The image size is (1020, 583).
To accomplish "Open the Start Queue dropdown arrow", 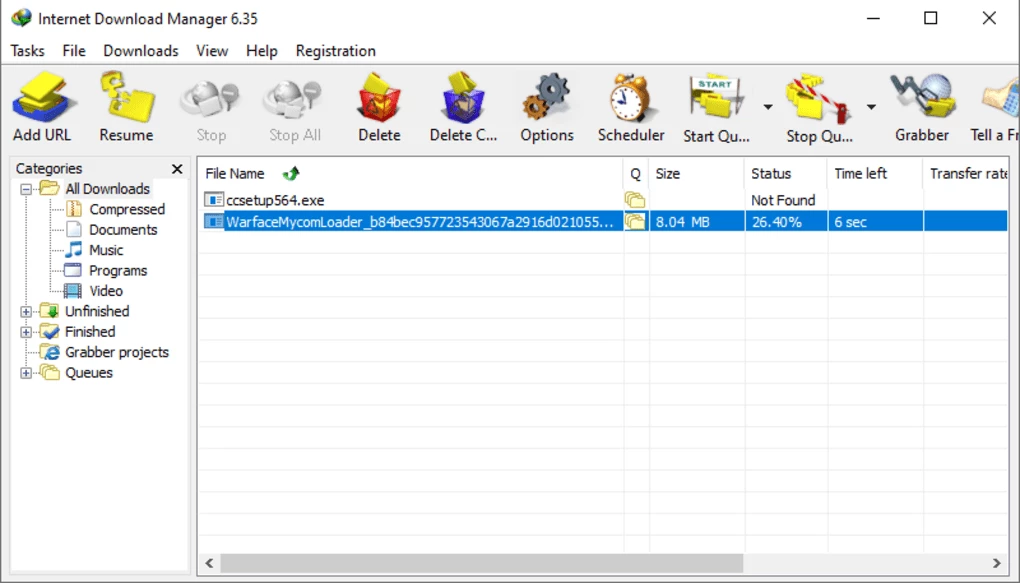I will coord(768,107).
